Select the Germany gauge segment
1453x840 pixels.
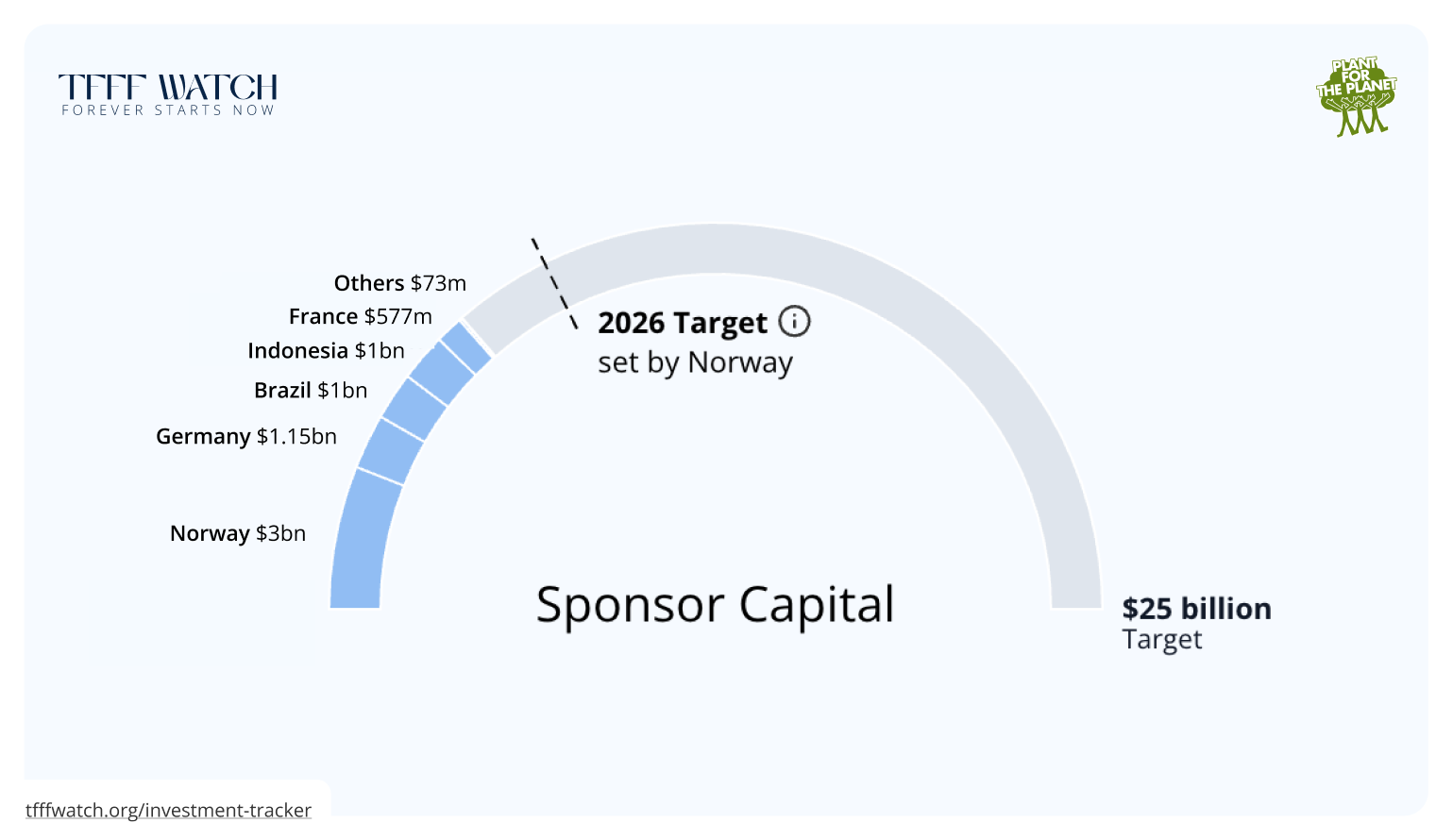pyautogui.click(x=390, y=451)
